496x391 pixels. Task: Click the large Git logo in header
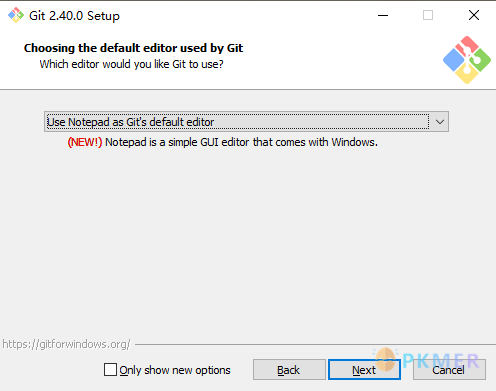coord(467,60)
